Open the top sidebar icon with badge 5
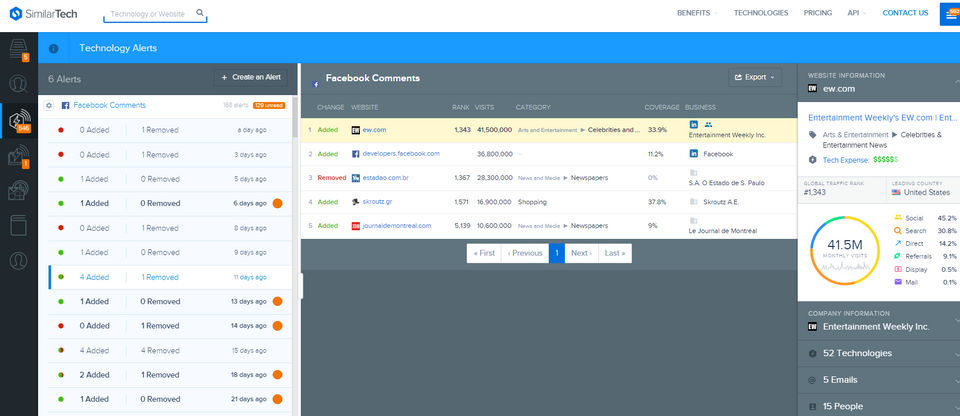This screenshot has width=960, height=416. pos(18,48)
